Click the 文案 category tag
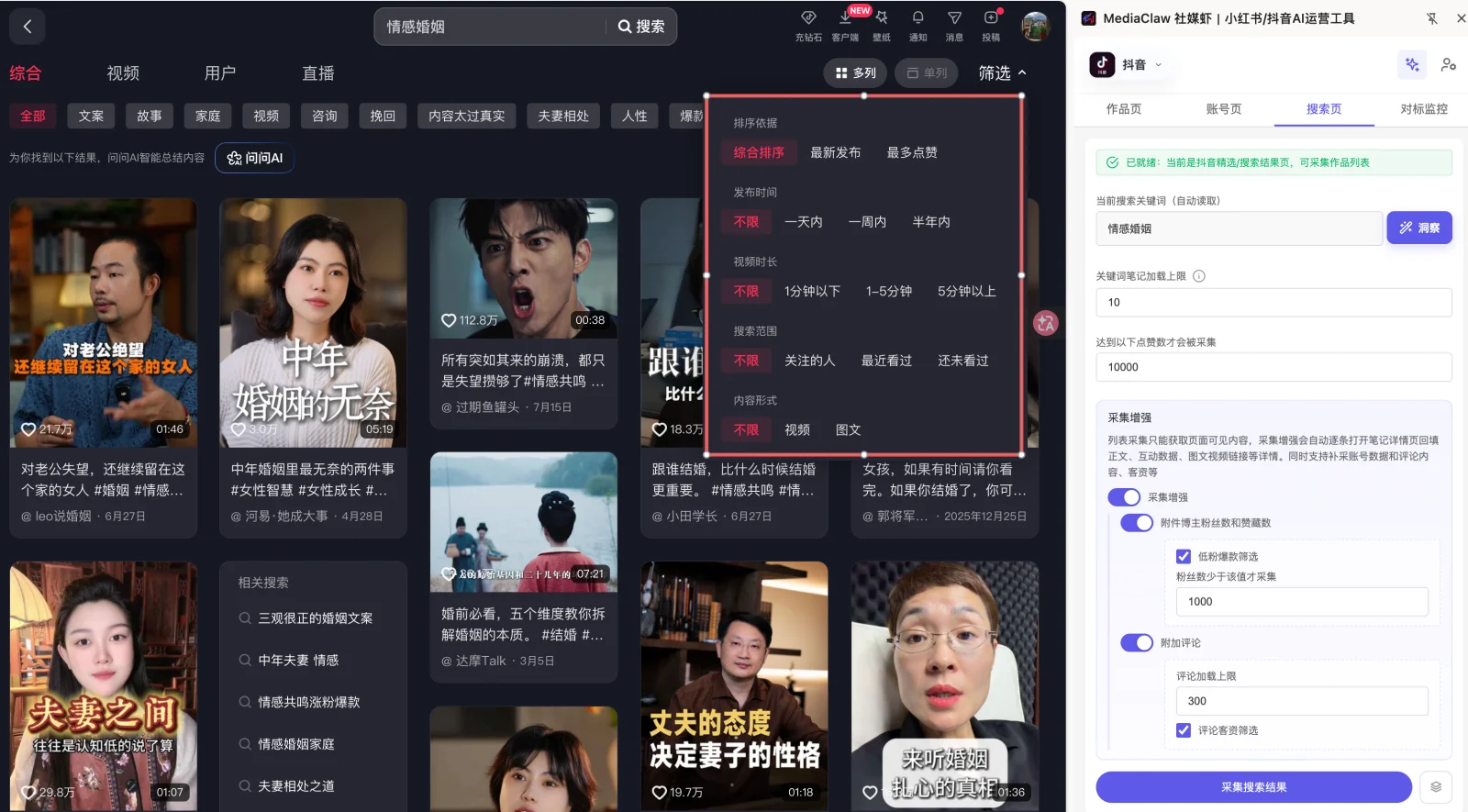 pos(91,116)
